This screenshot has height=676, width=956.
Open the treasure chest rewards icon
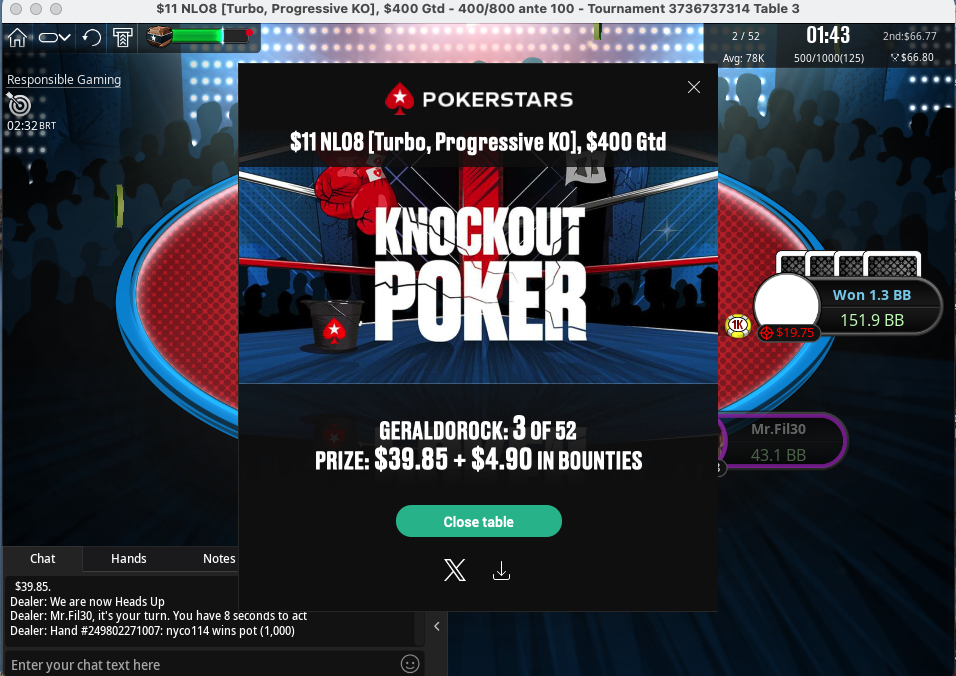159,37
